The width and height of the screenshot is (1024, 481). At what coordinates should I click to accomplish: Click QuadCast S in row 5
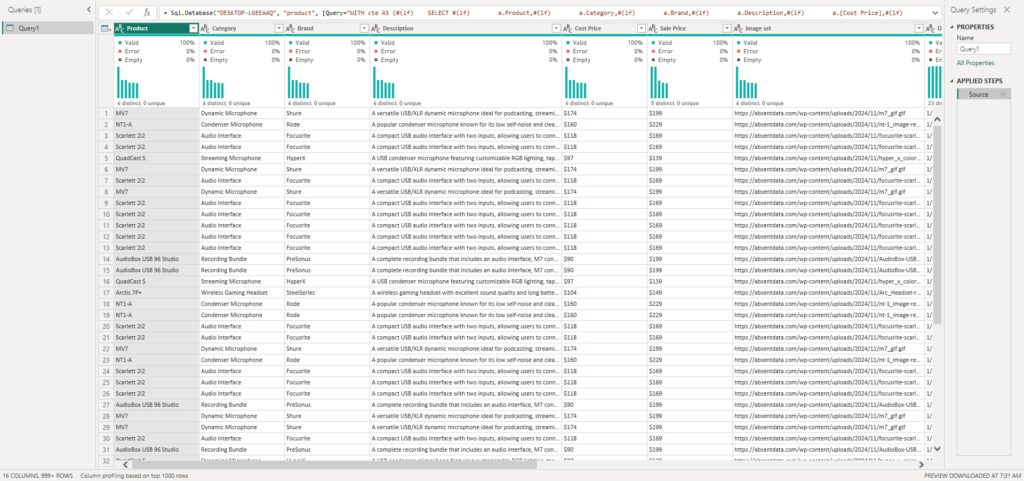click(x=156, y=158)
